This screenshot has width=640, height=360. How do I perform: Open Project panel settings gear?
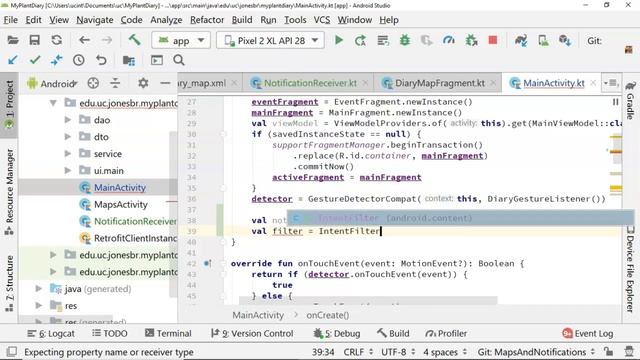(143, 83)
